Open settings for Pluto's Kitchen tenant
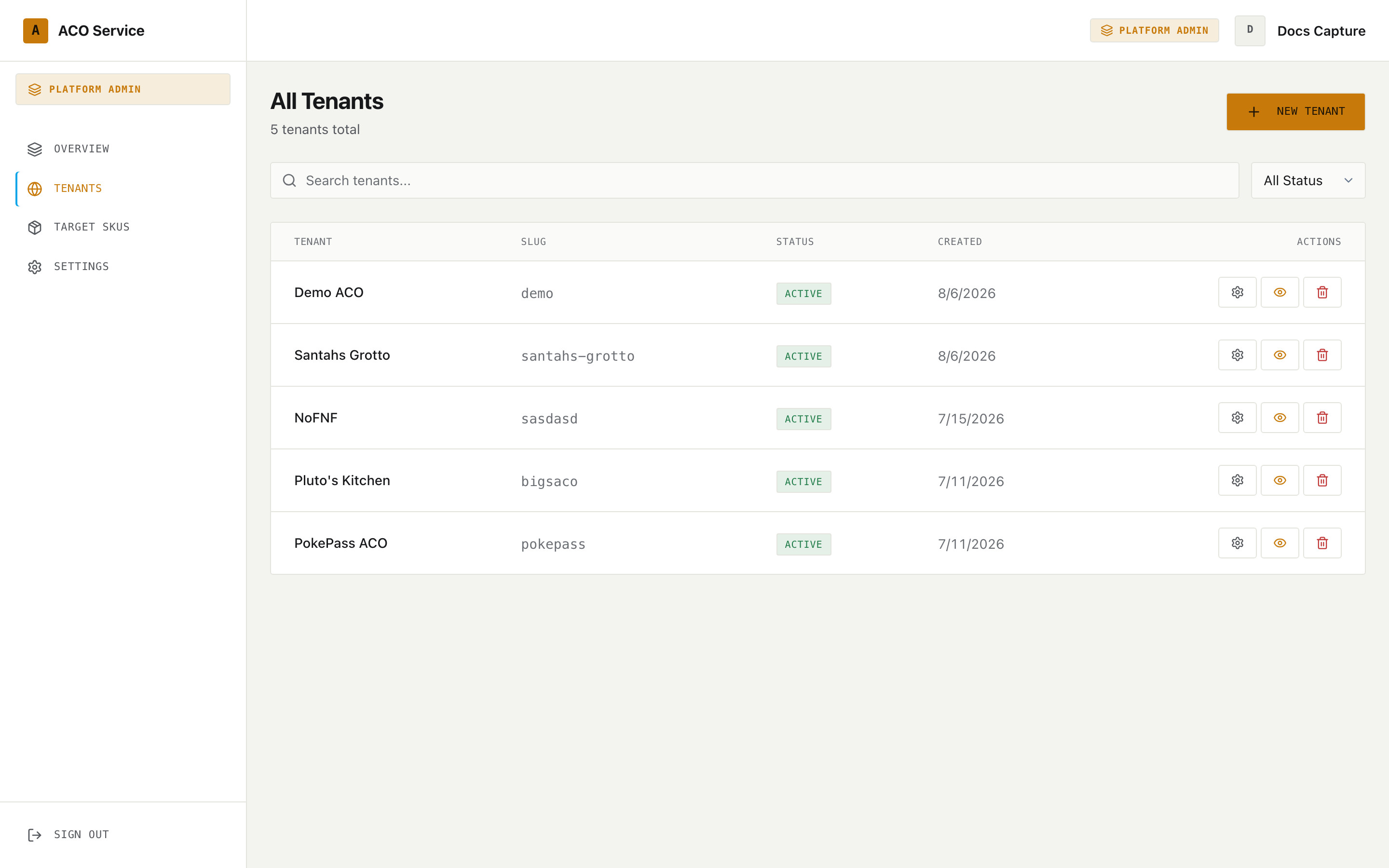The width and height of the screenshot is (1389, 868). 1237,480
